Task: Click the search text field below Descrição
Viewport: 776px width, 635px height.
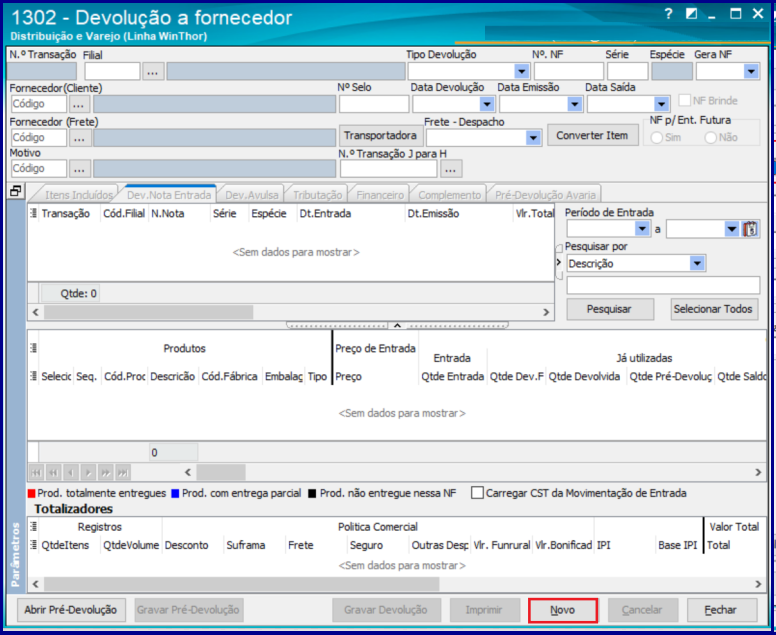Action: (663, 286)
